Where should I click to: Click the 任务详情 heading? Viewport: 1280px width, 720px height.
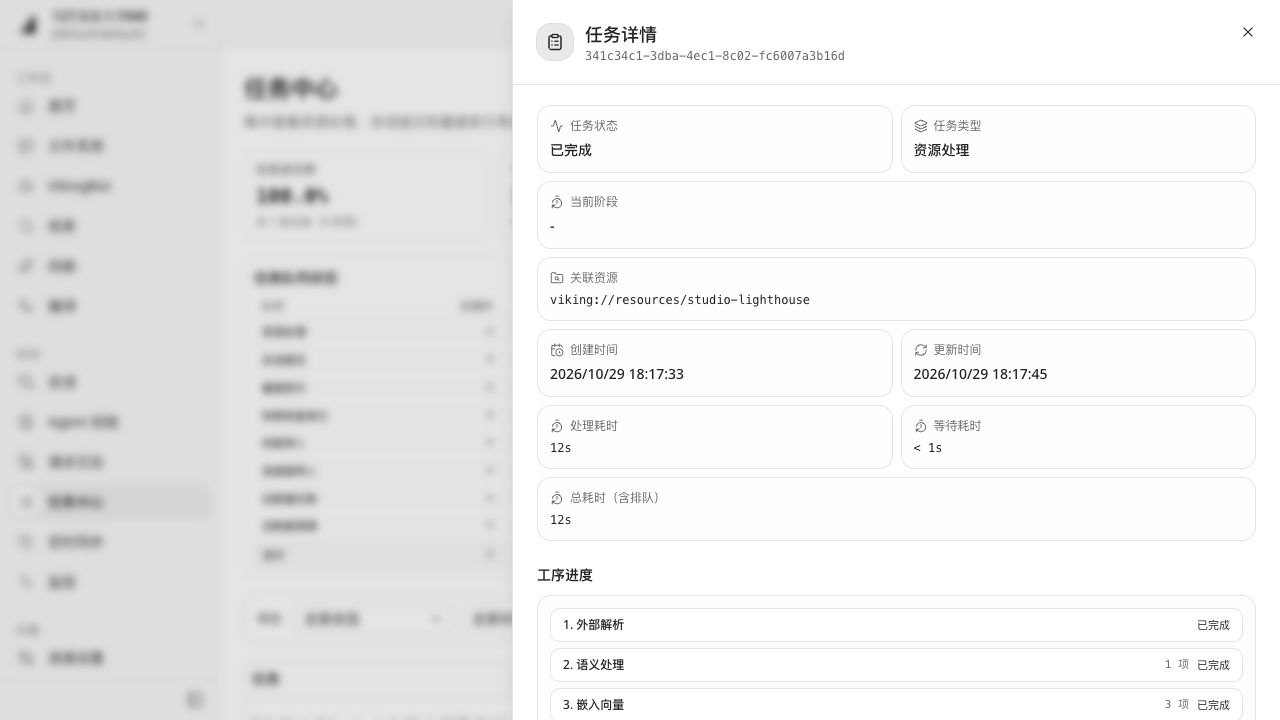click(x=621, y=35)
